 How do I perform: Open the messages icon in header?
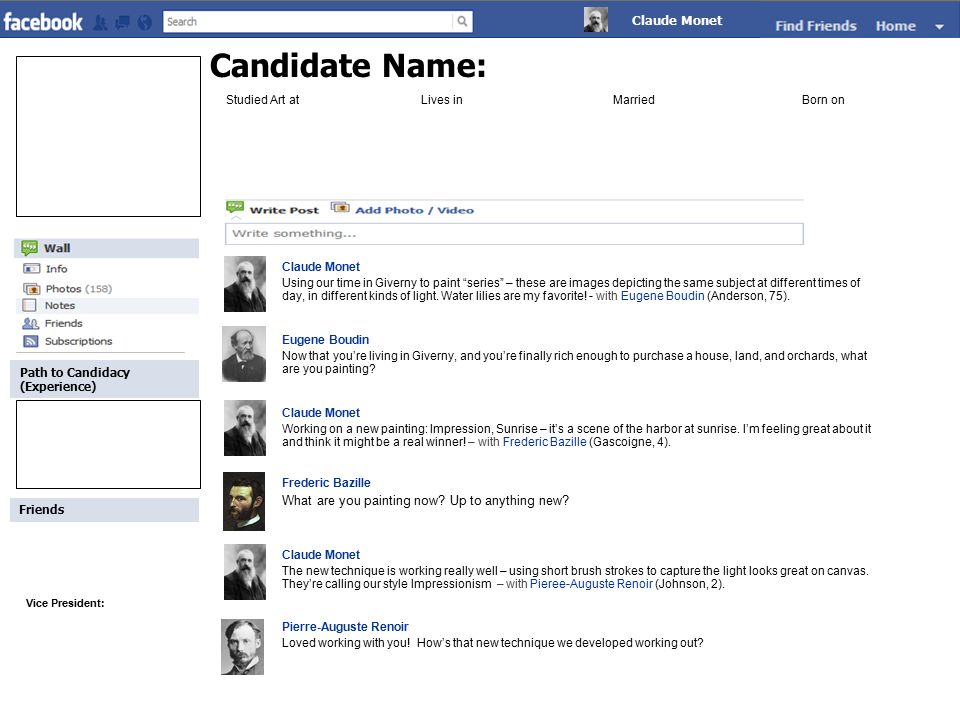(x=122, y=21)
